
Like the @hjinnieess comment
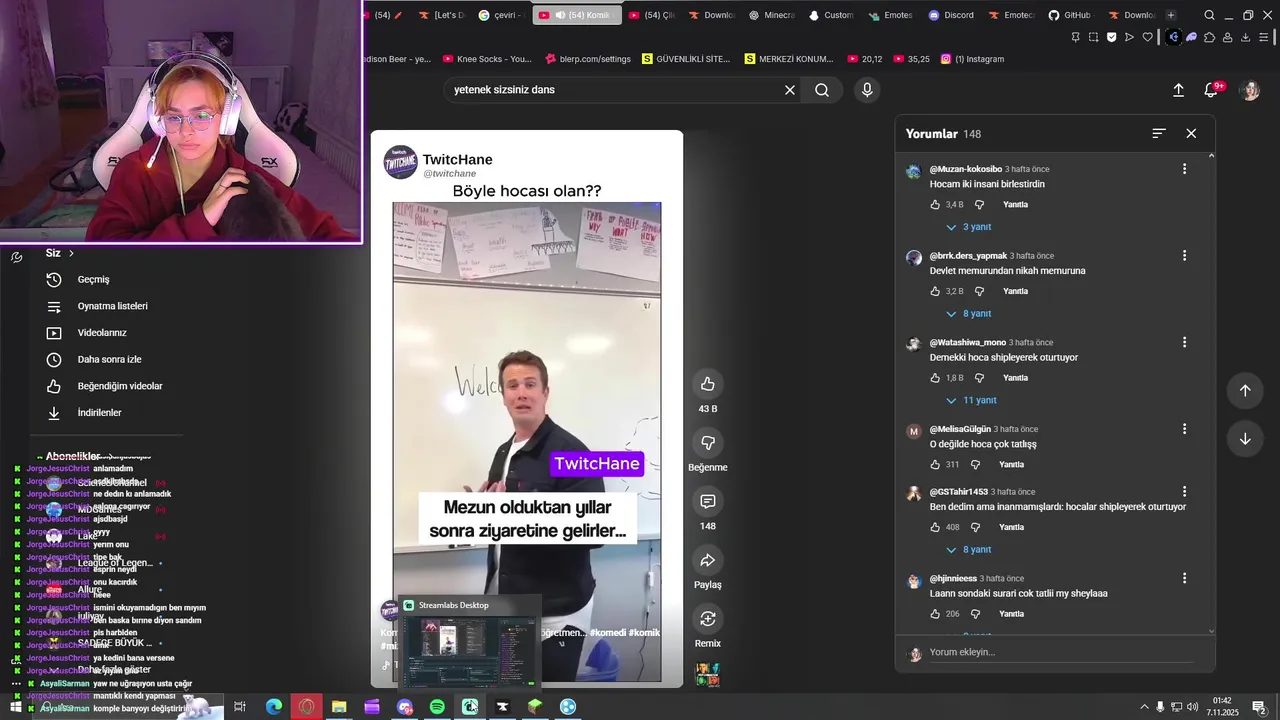935,614
